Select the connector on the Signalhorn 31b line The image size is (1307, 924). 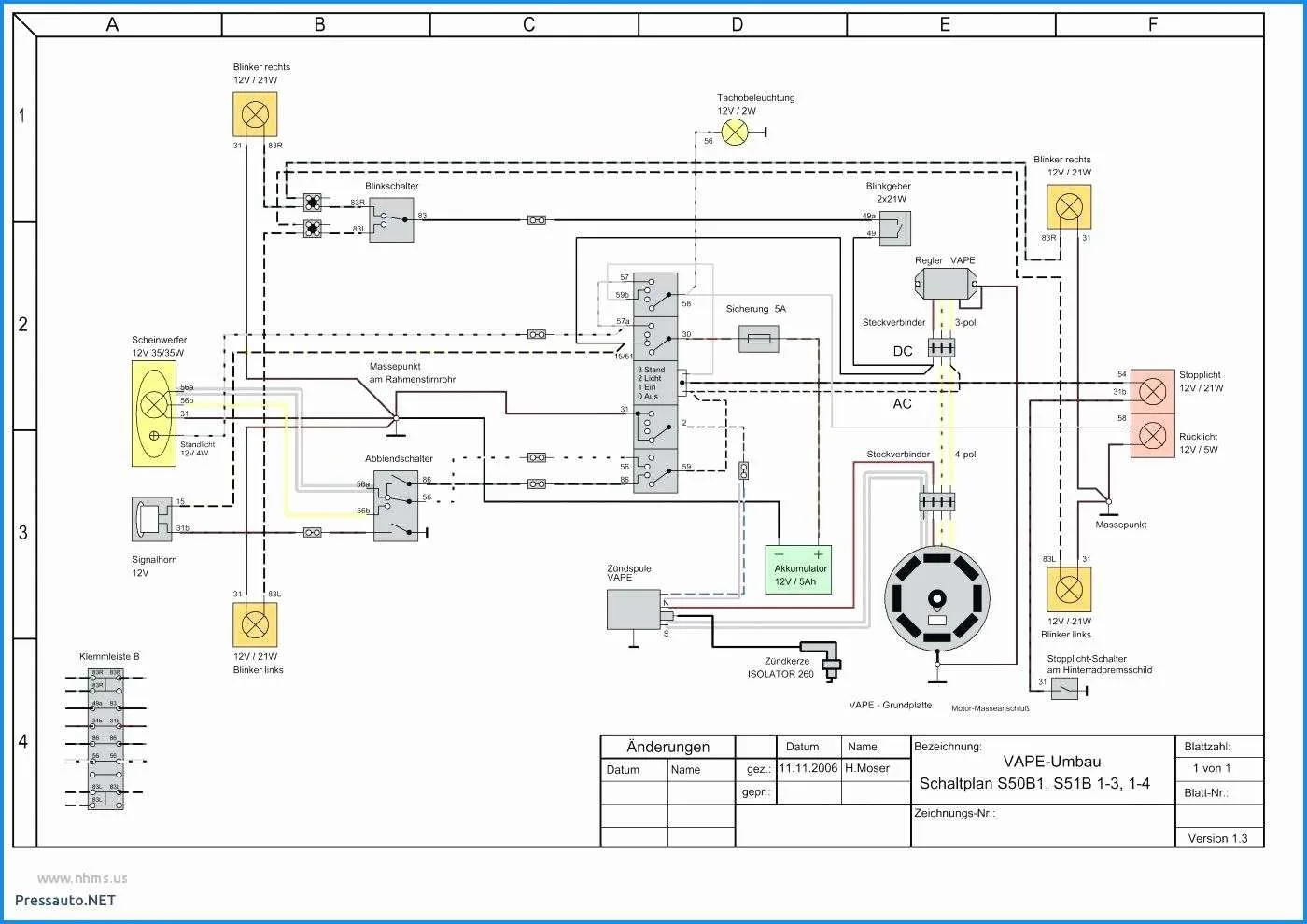tap(313, 532)
